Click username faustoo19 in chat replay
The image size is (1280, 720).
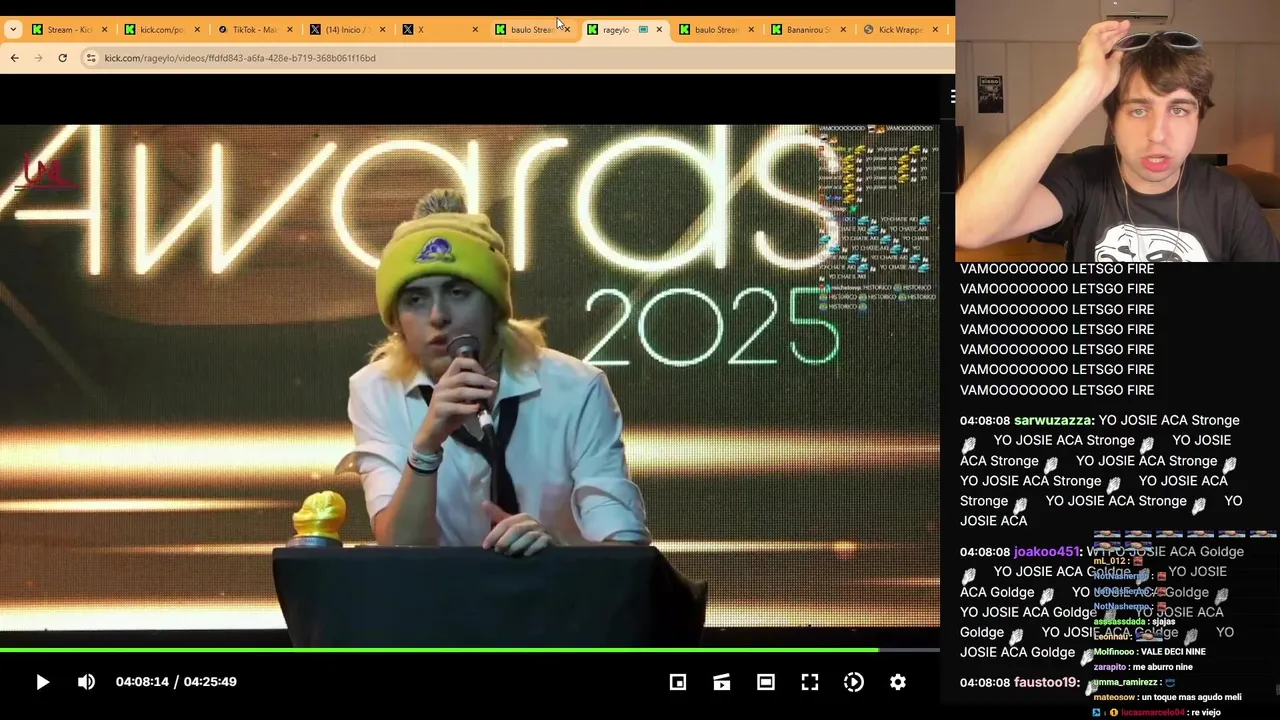coord(1046,682)
